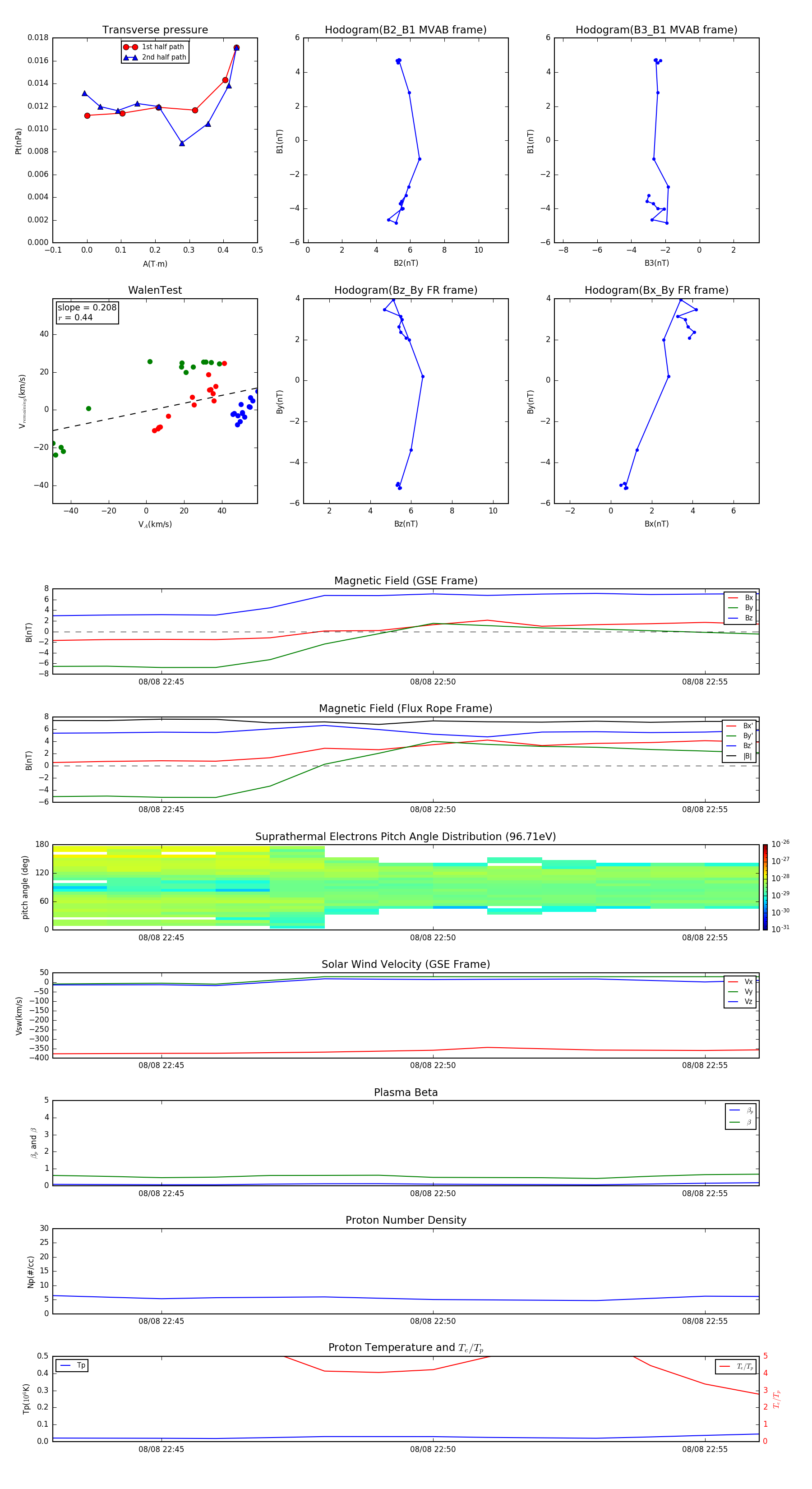Select the By entry in GSE Frame legend

tap(740, 607)
